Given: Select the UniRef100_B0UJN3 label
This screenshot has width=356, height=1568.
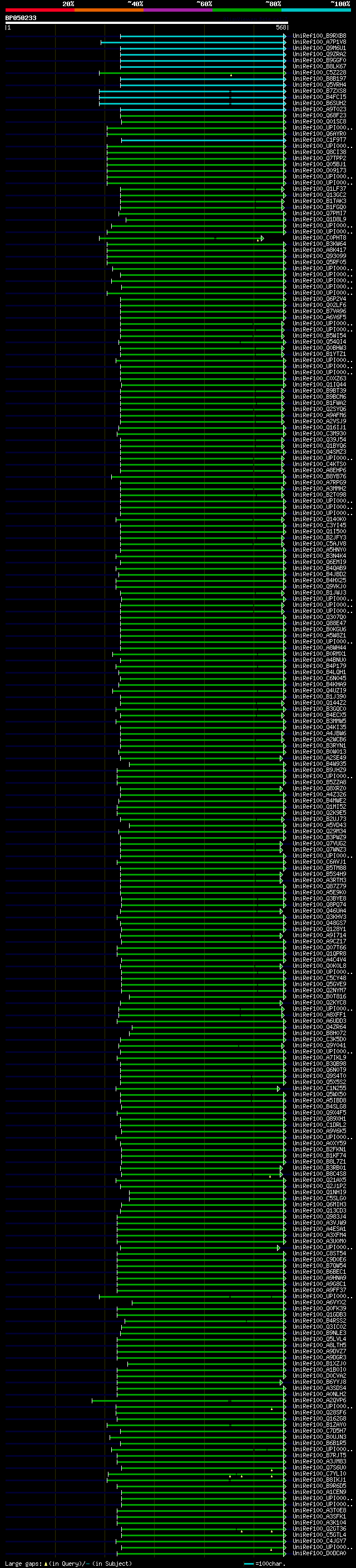Looking at the screenshot, I should (x=319, y=1437).
